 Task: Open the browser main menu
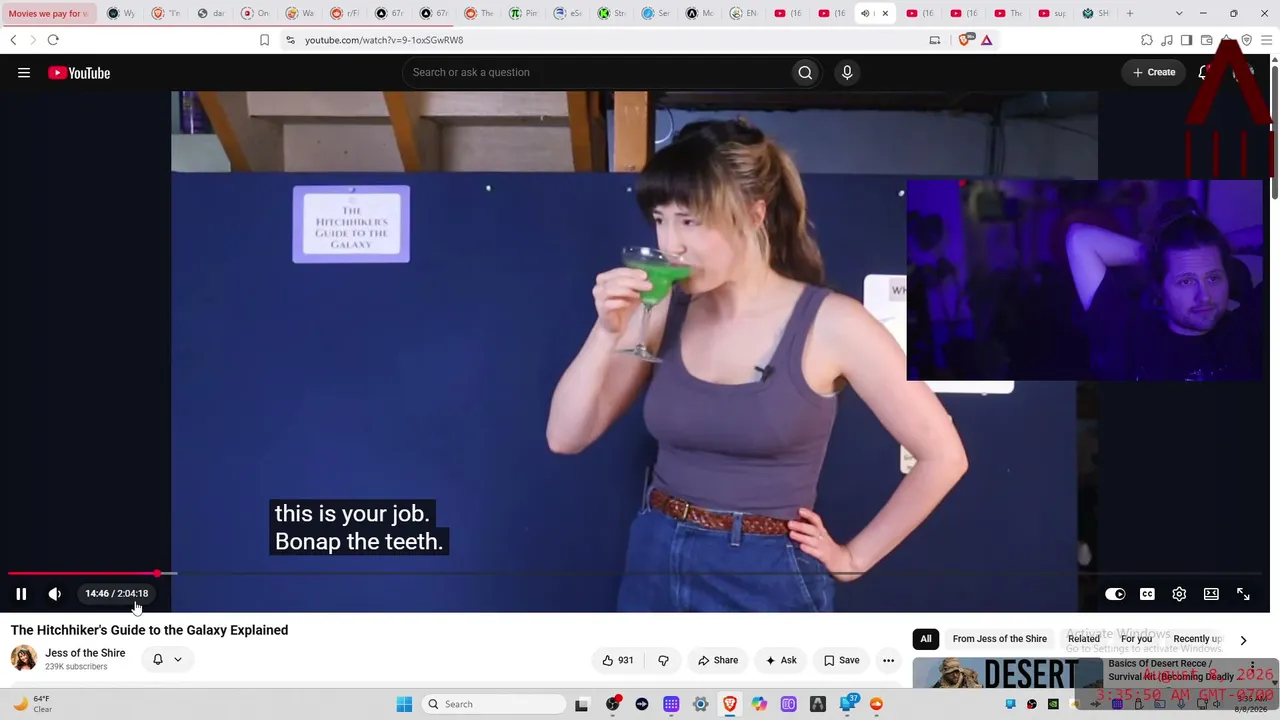coord(1267,40)
